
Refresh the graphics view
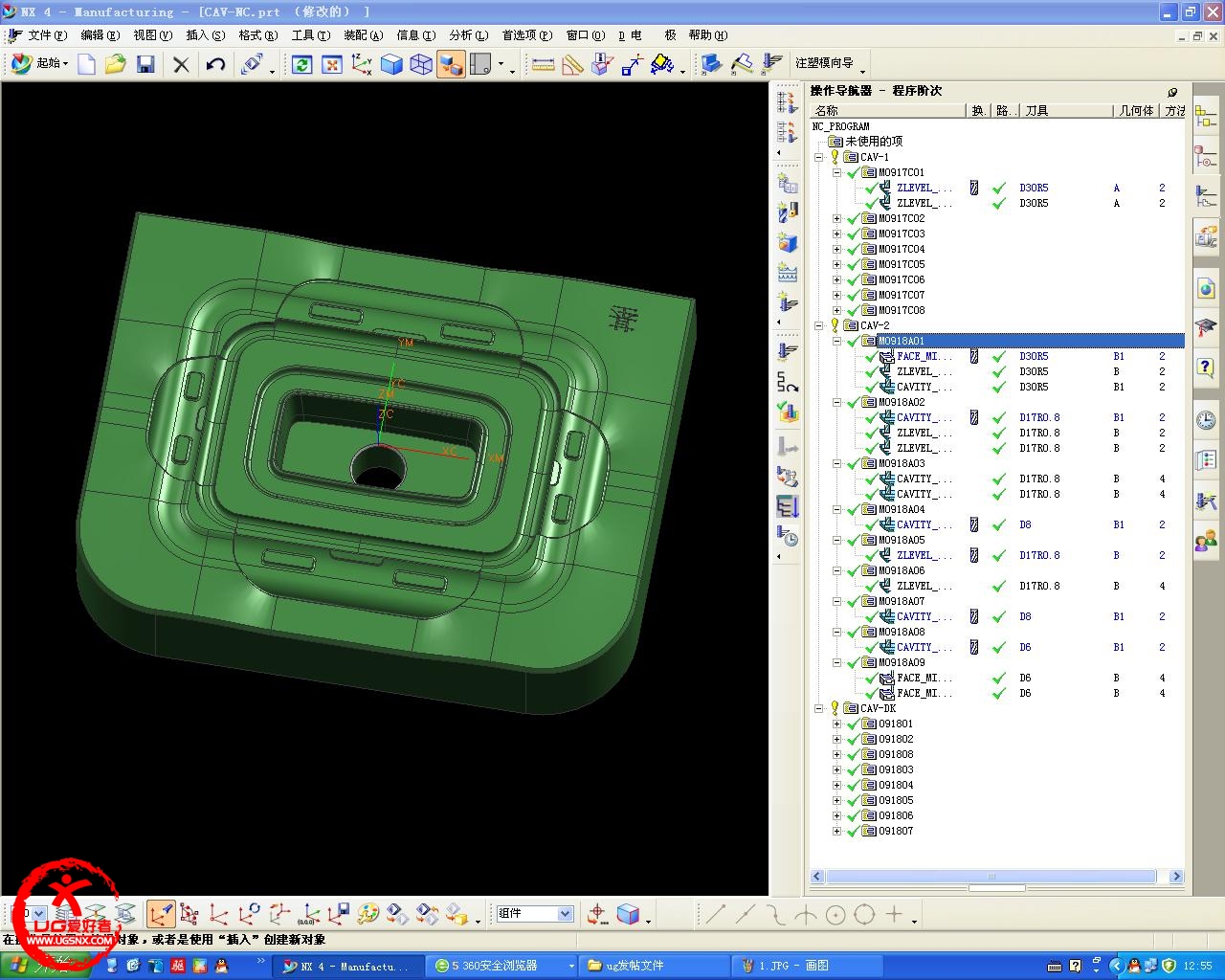point(302,64)
